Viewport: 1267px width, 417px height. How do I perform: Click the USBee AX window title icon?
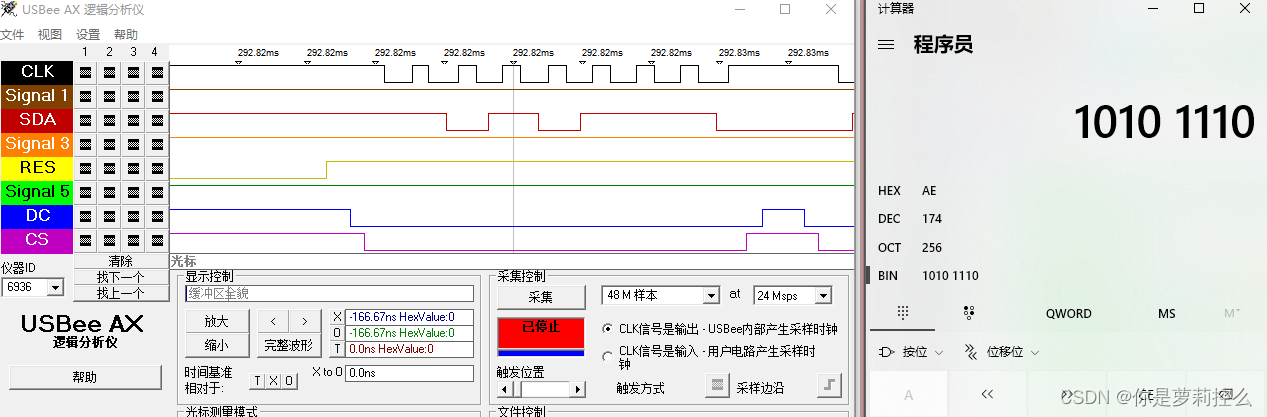(x=8, y=9)
